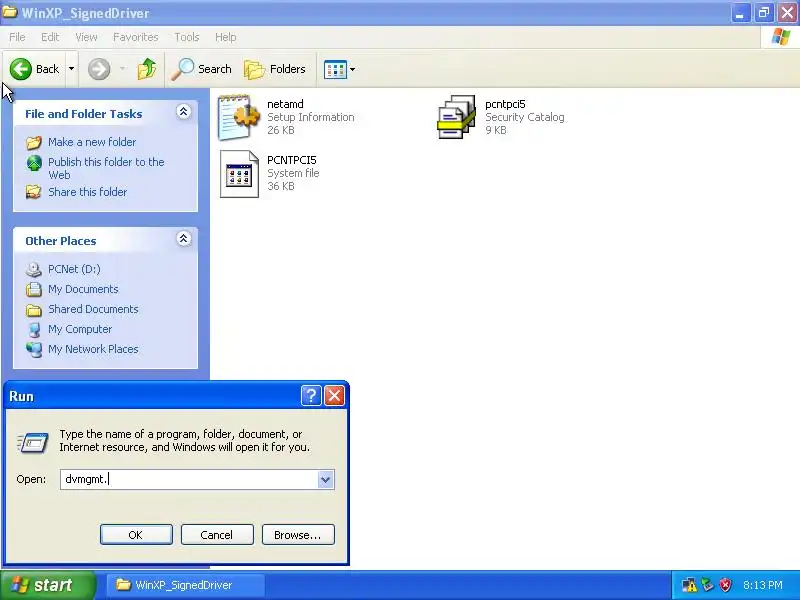Confirm Run dialog with OK
800x600 pixels.
tap(136, 535)
